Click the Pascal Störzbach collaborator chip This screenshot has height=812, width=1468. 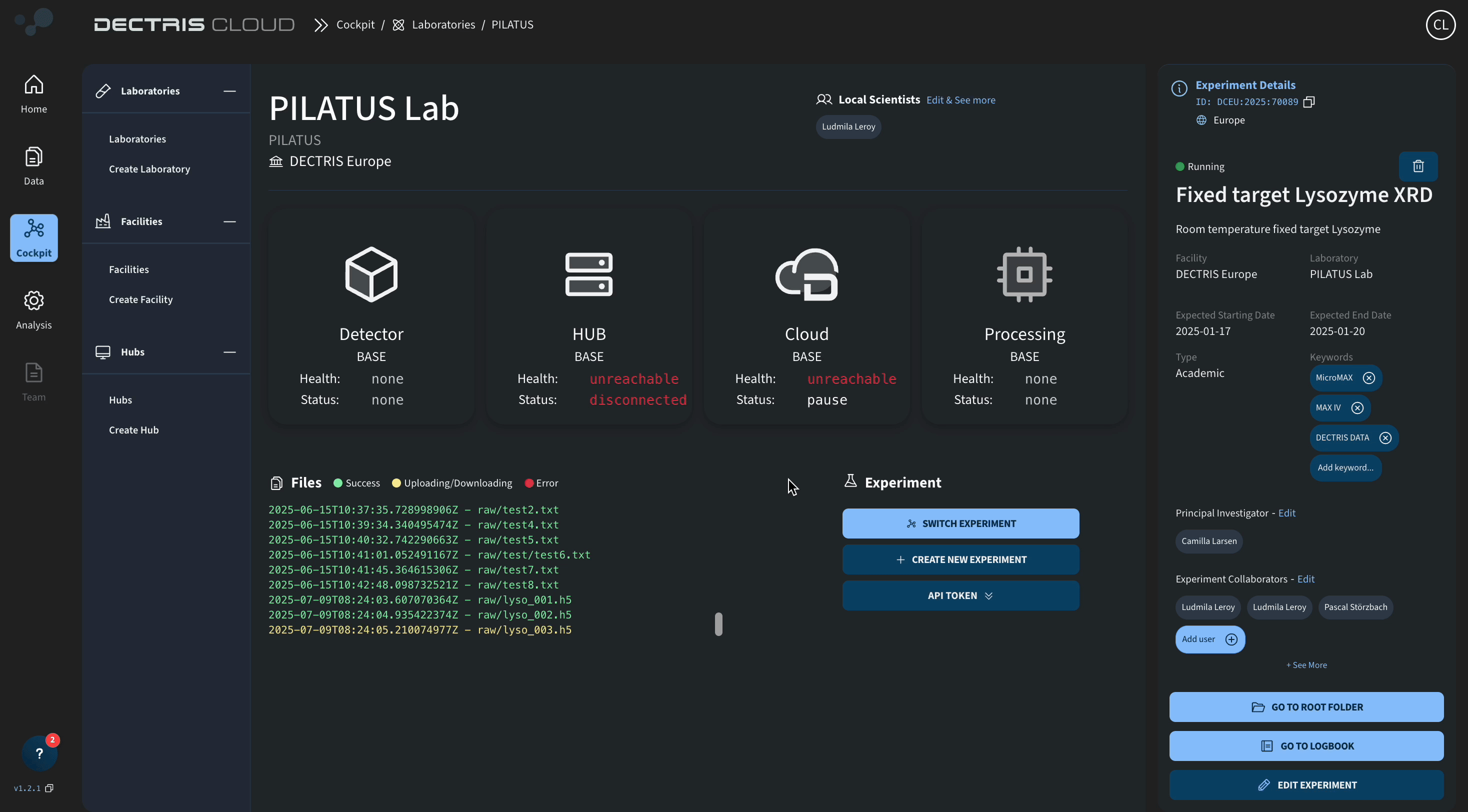(x=1355, y=607)
